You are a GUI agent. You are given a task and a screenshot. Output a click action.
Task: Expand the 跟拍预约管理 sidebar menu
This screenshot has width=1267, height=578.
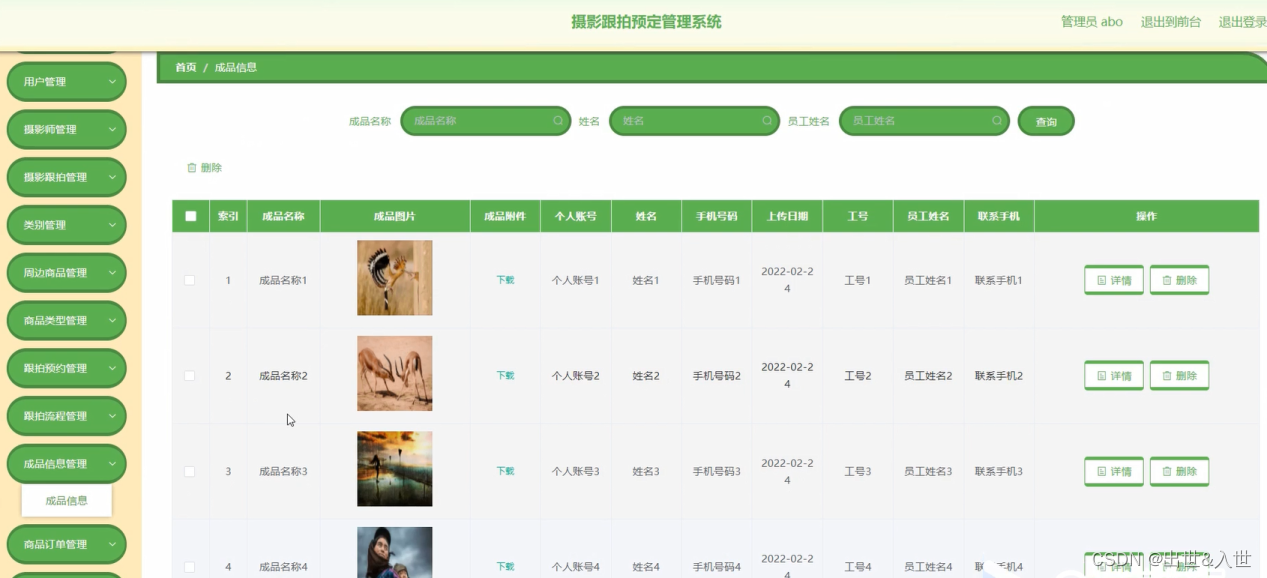pyautogui.click(x=67, y=368)
